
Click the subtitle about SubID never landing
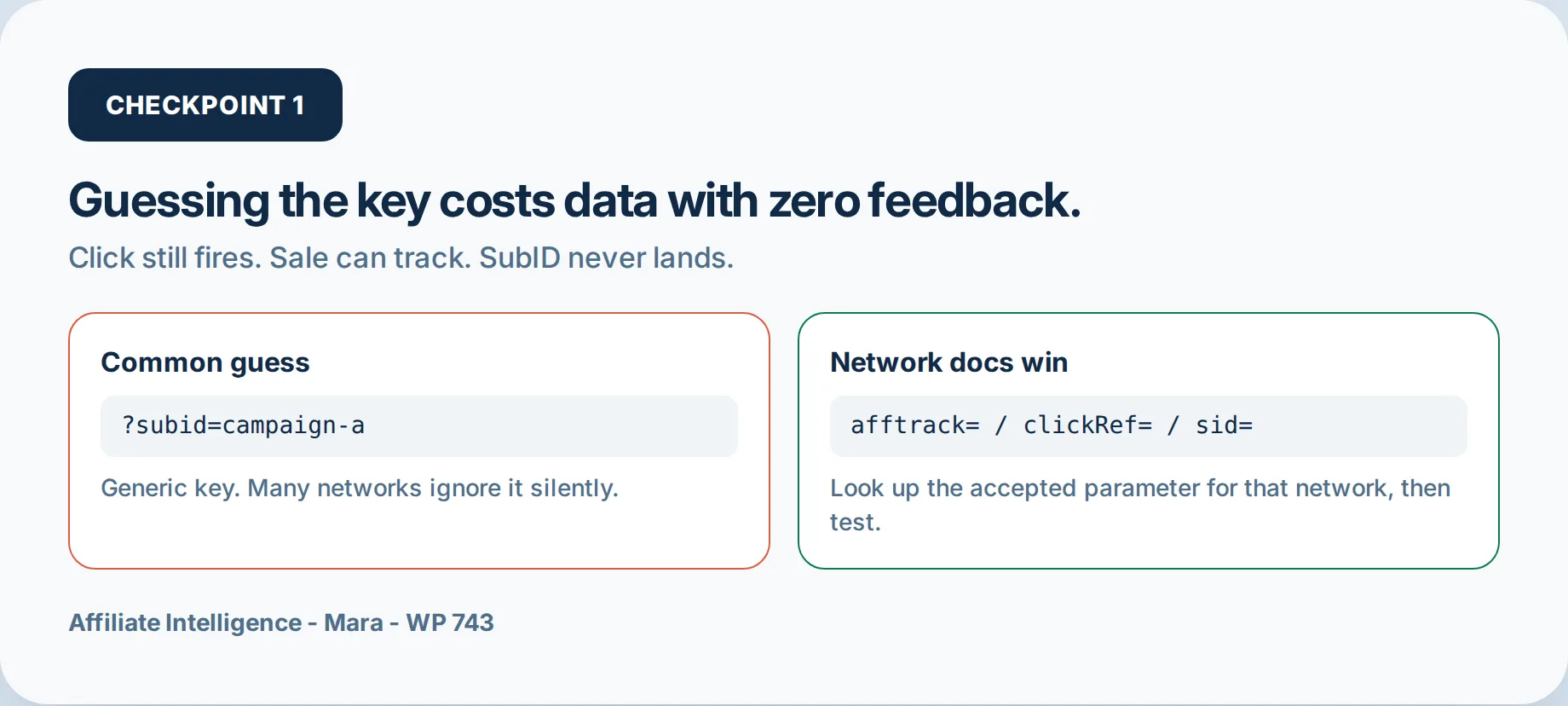click(401, 258)
